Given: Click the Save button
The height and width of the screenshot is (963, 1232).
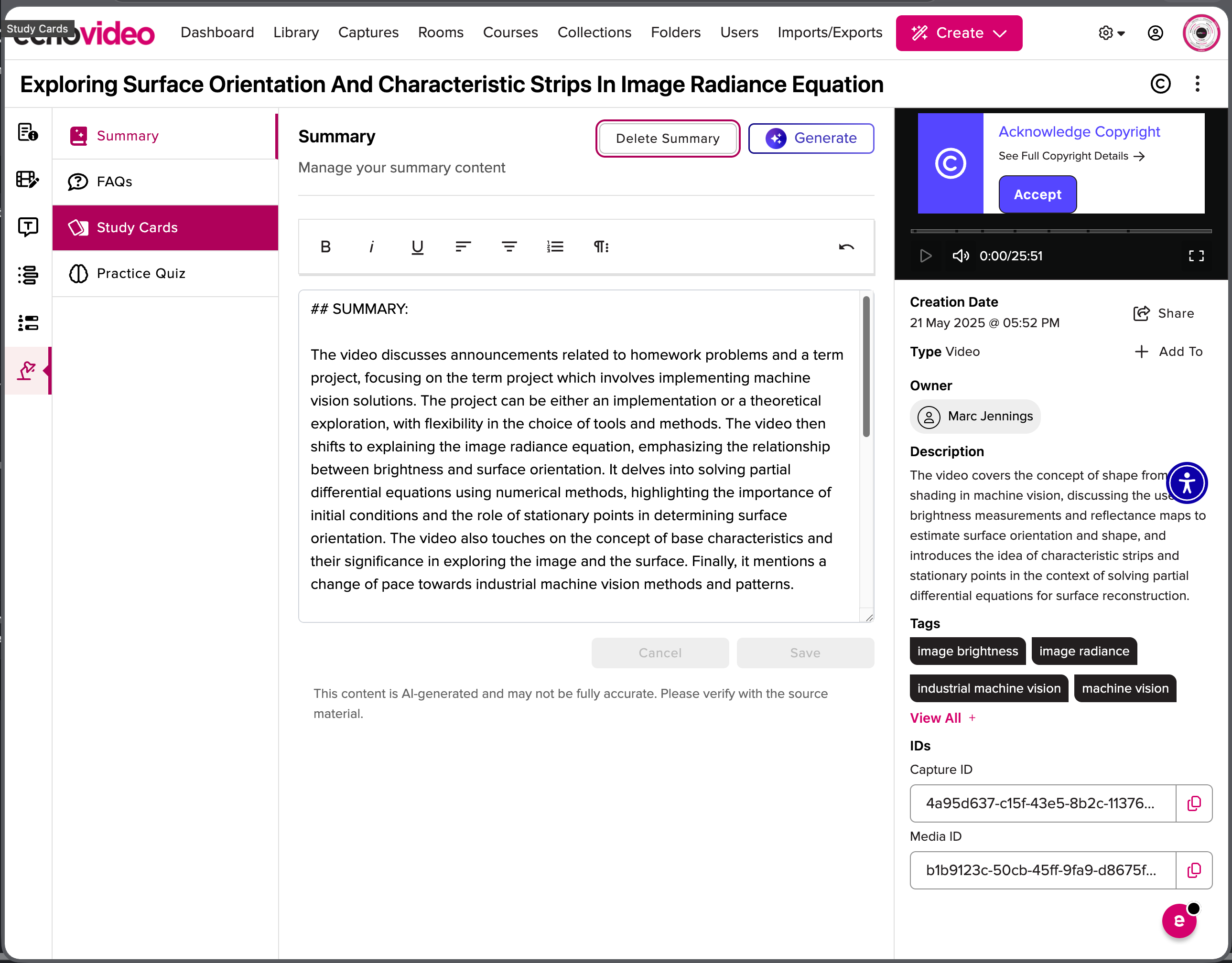Looking at the screenshot, I should pyautogui.click(x=805, y=653).
